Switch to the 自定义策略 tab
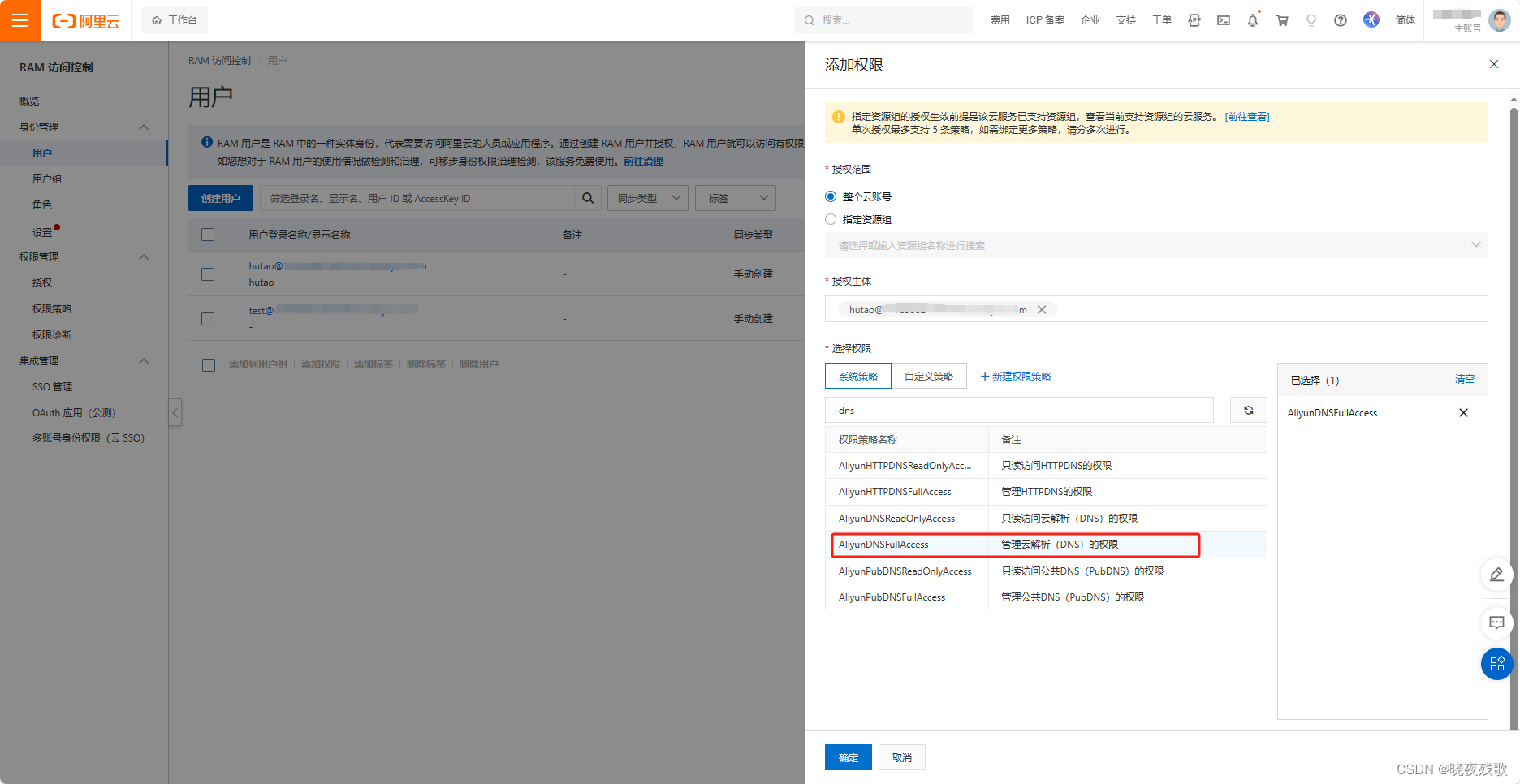Viewport: 1520px width, 784px height. 929,376
